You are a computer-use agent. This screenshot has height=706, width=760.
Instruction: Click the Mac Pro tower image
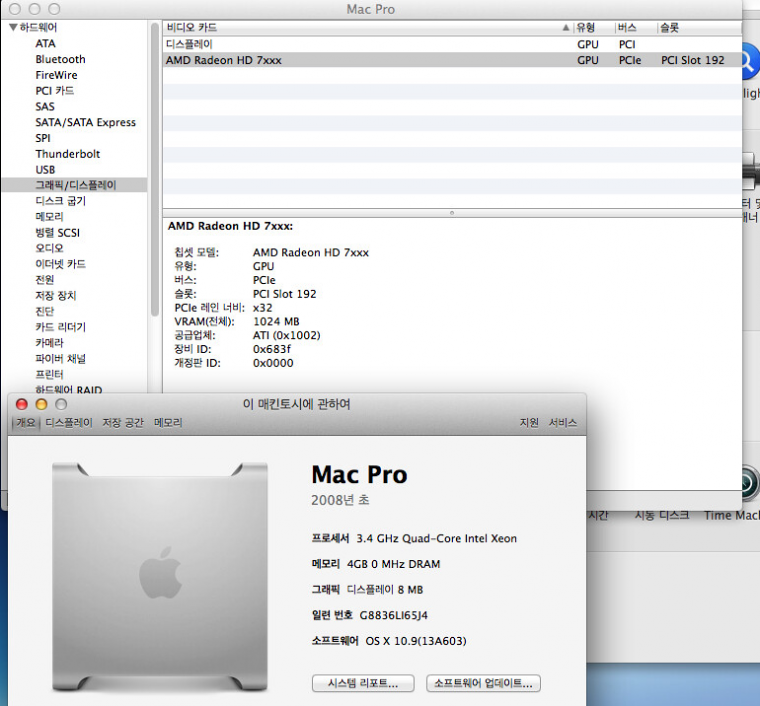(x=160, y=577)
